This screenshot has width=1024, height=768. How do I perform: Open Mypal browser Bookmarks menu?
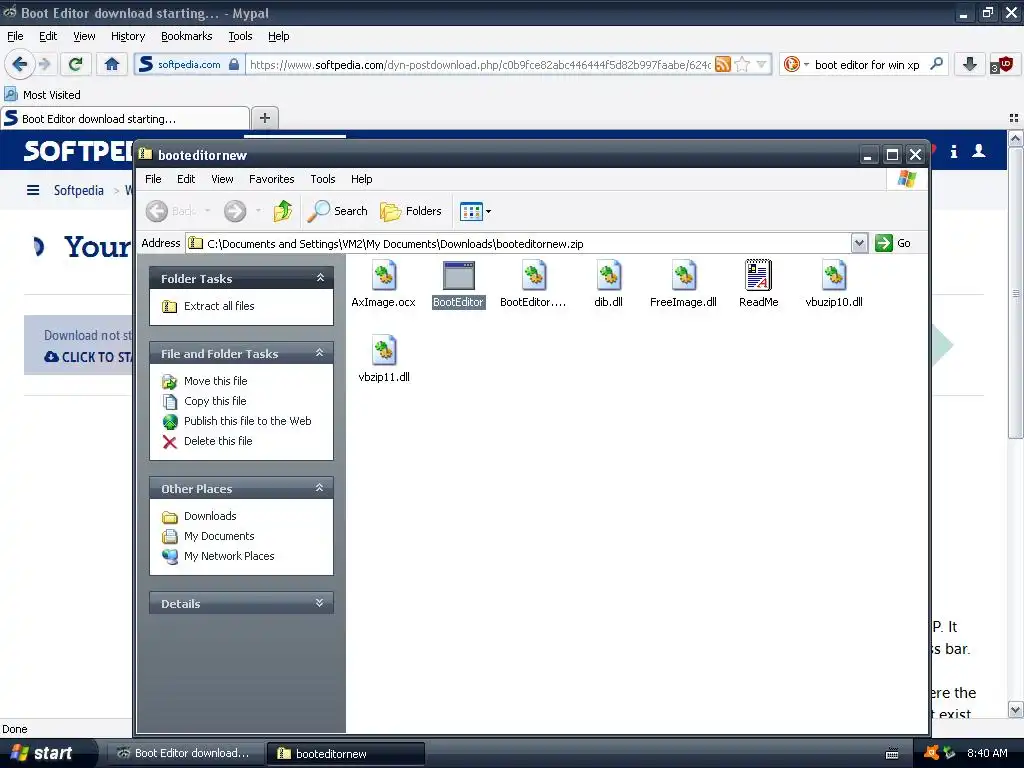click(186, 36)
